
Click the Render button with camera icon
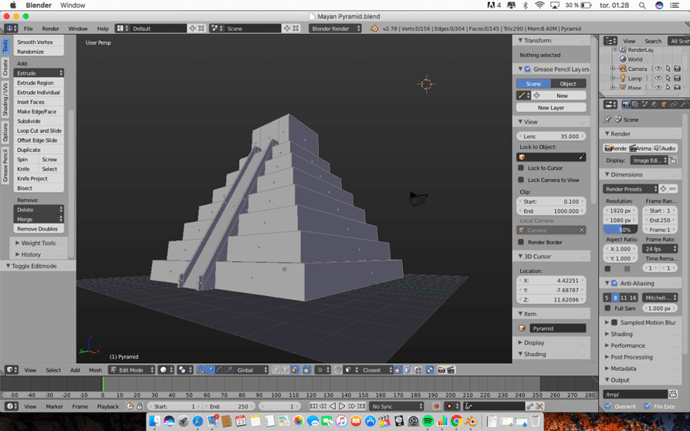[616, 148]
